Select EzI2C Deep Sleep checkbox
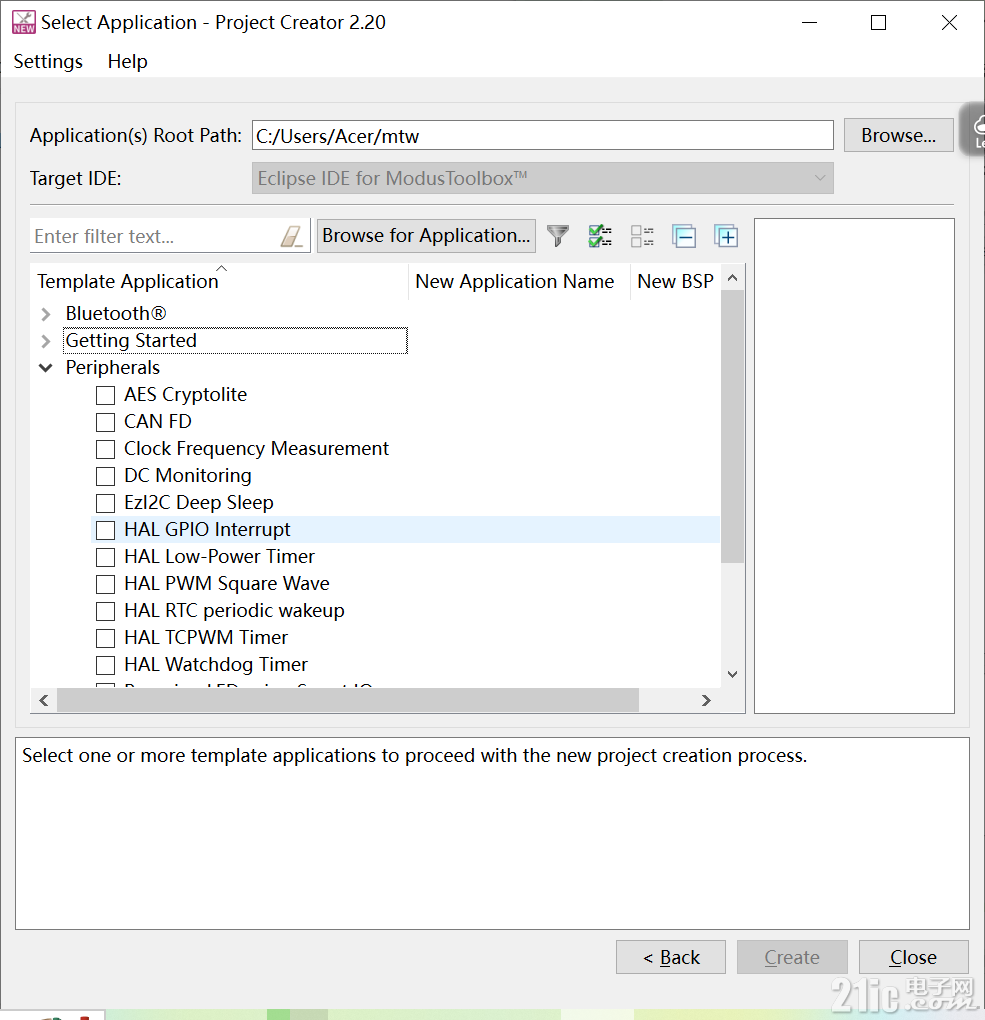Screen dimensions: 985x1020 pos(105,503)
